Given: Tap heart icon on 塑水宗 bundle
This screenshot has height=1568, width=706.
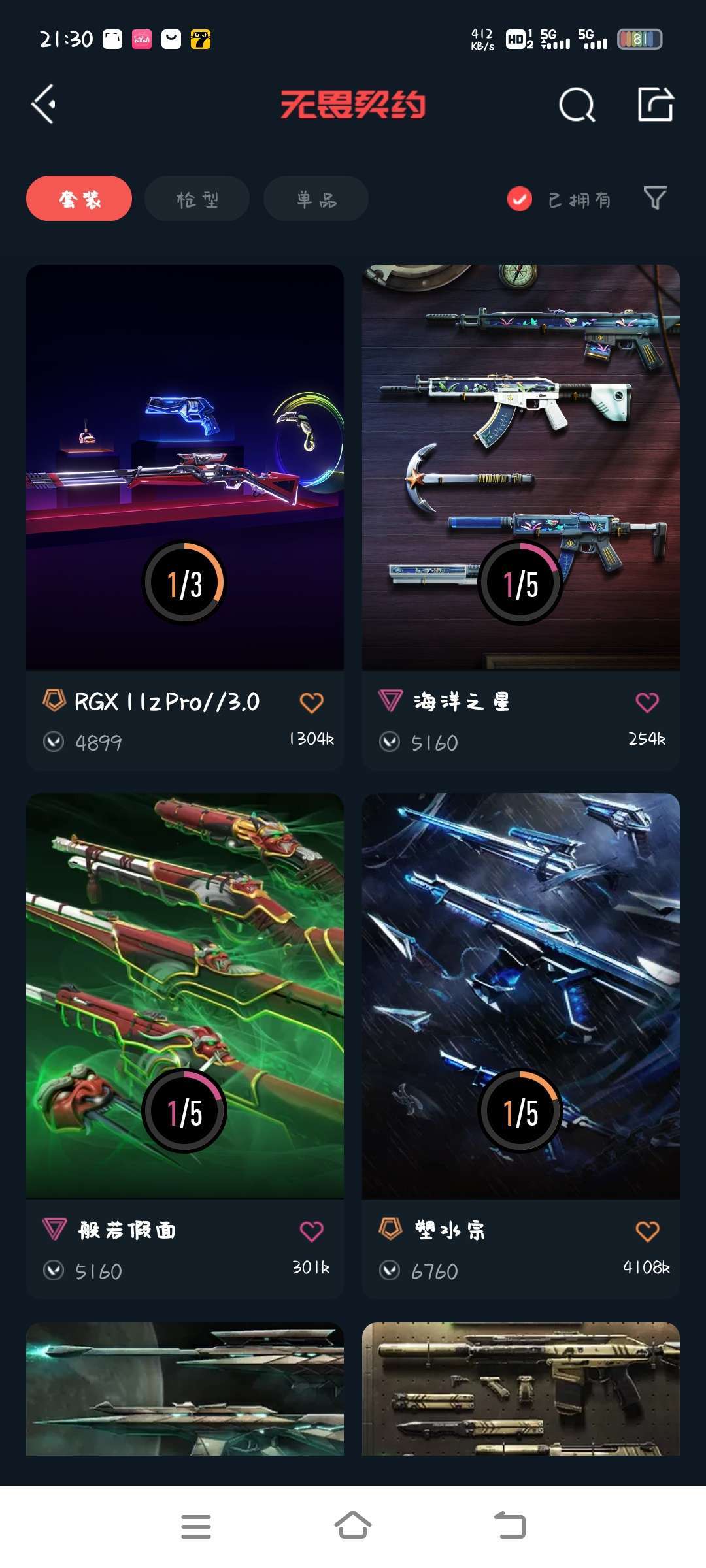Looking at the screenshot, I should [x=647, y=1232].
